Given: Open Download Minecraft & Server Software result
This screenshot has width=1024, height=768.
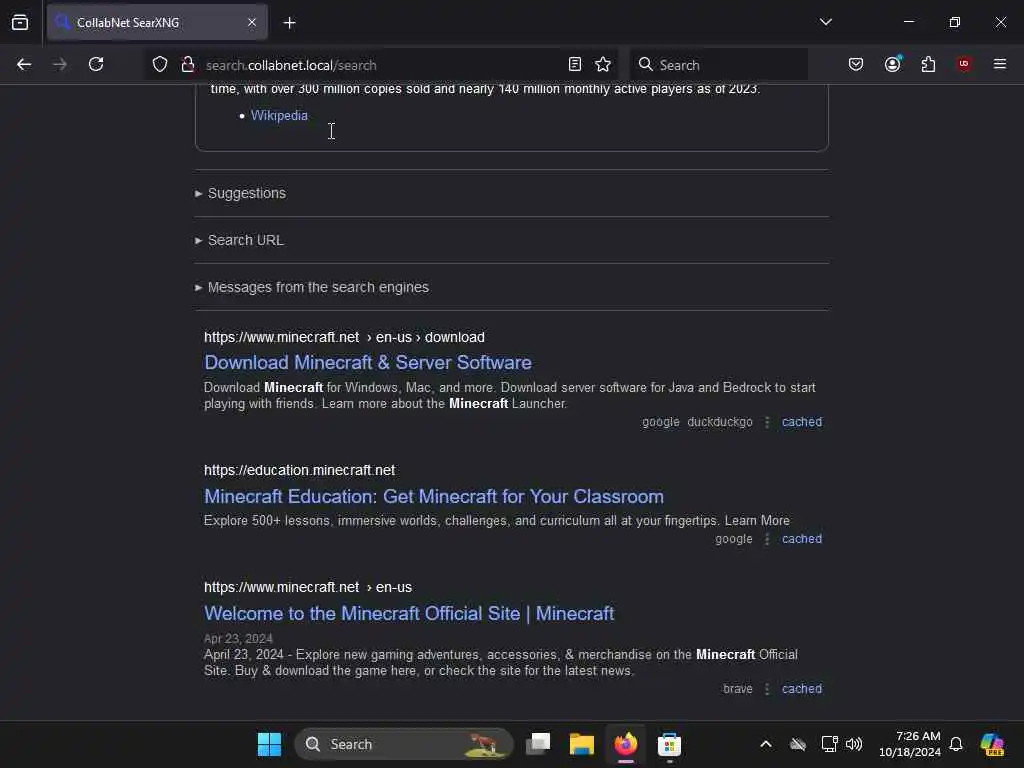Looking at the screenshot, I should [x=368, y=362].
